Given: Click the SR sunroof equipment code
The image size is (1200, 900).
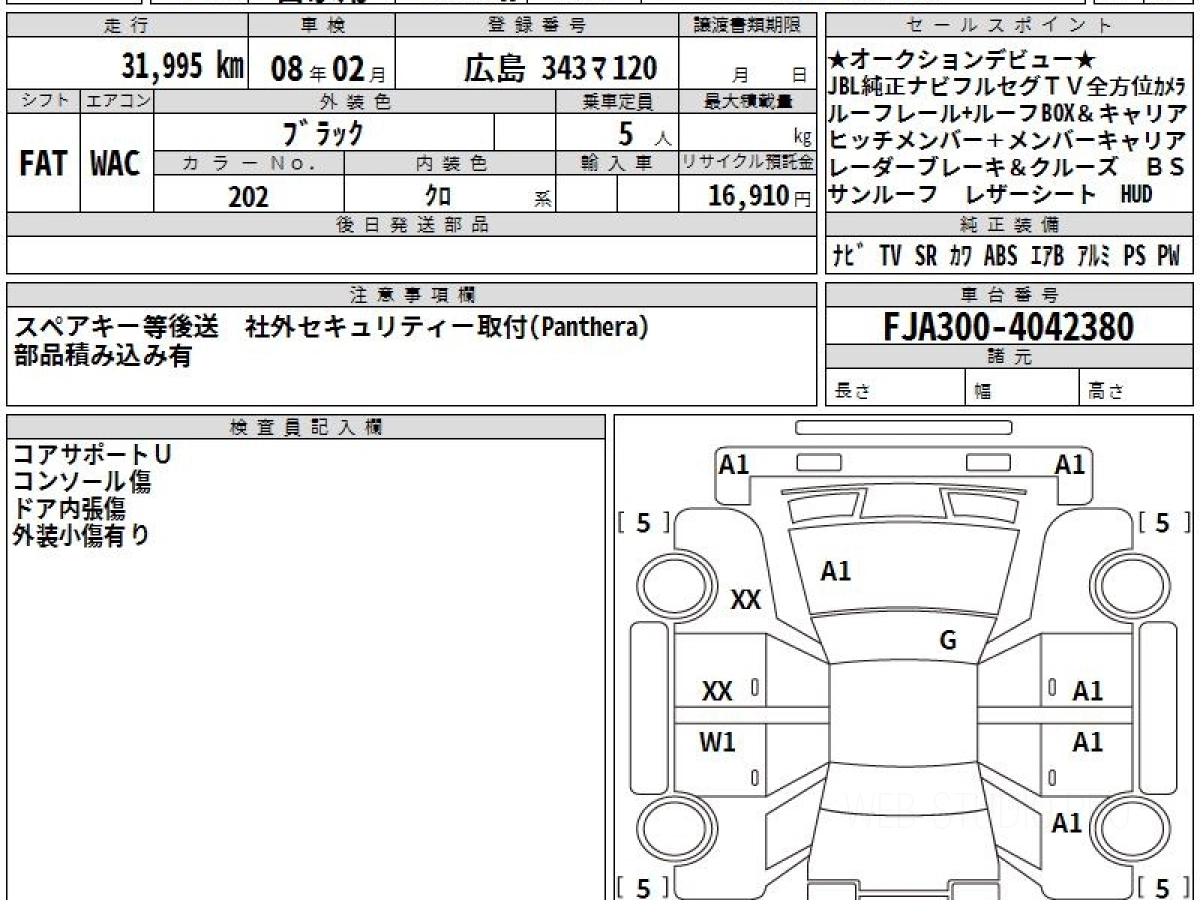Looking at the screenshot, I should (926, 256).
